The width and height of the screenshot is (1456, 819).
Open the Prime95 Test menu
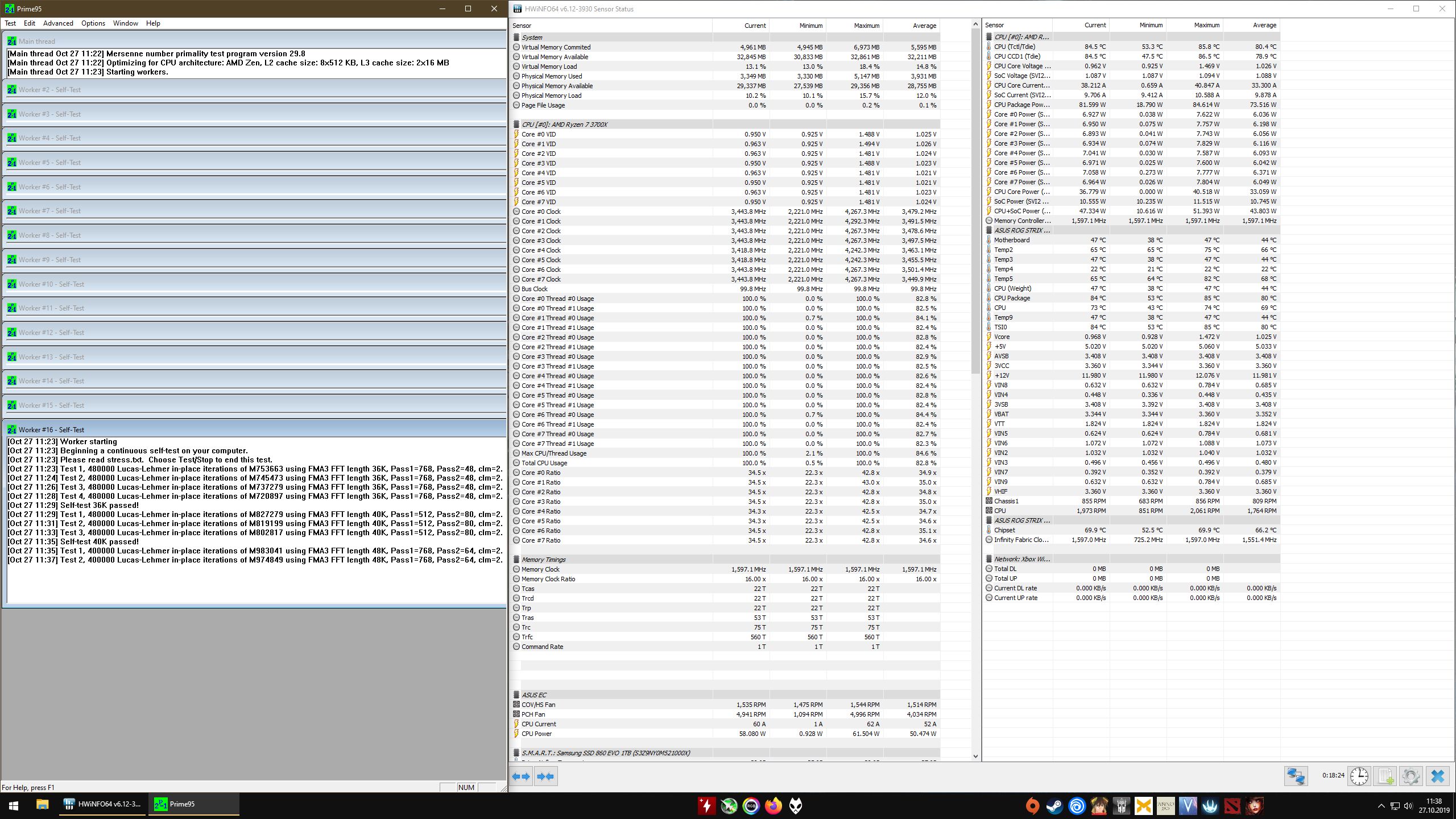(10, 23)
